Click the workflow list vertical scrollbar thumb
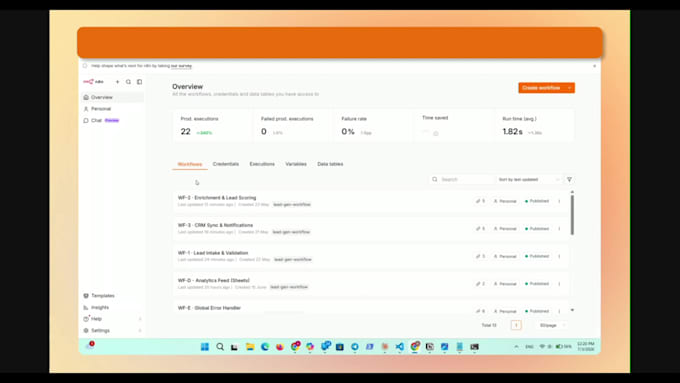This screenshot has height=383, width=680. point(572,215)
